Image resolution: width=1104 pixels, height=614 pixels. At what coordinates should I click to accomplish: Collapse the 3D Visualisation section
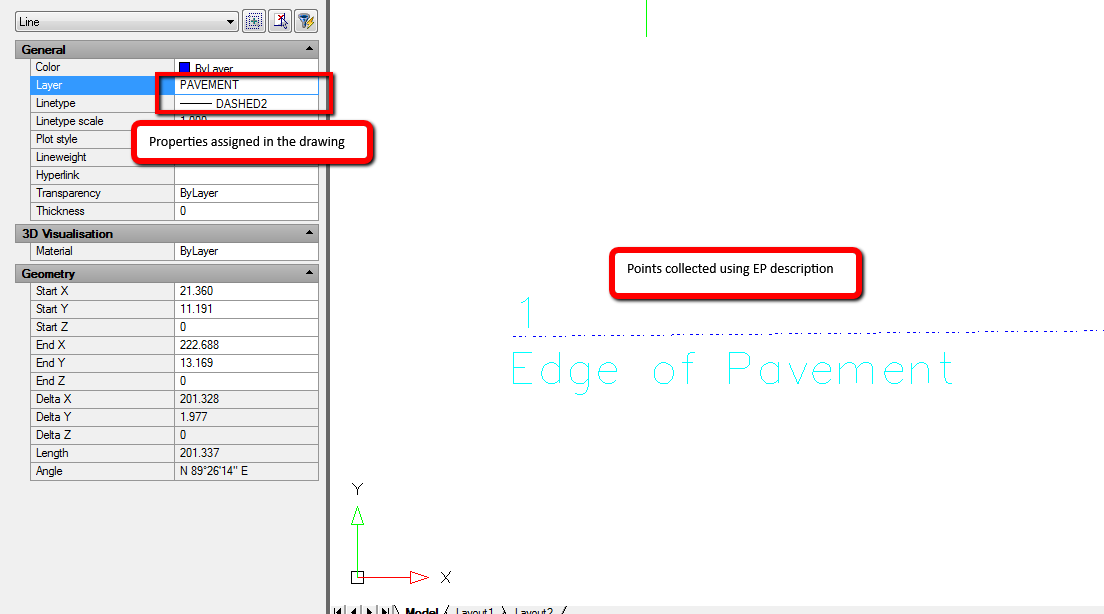[x=309, y=233]
